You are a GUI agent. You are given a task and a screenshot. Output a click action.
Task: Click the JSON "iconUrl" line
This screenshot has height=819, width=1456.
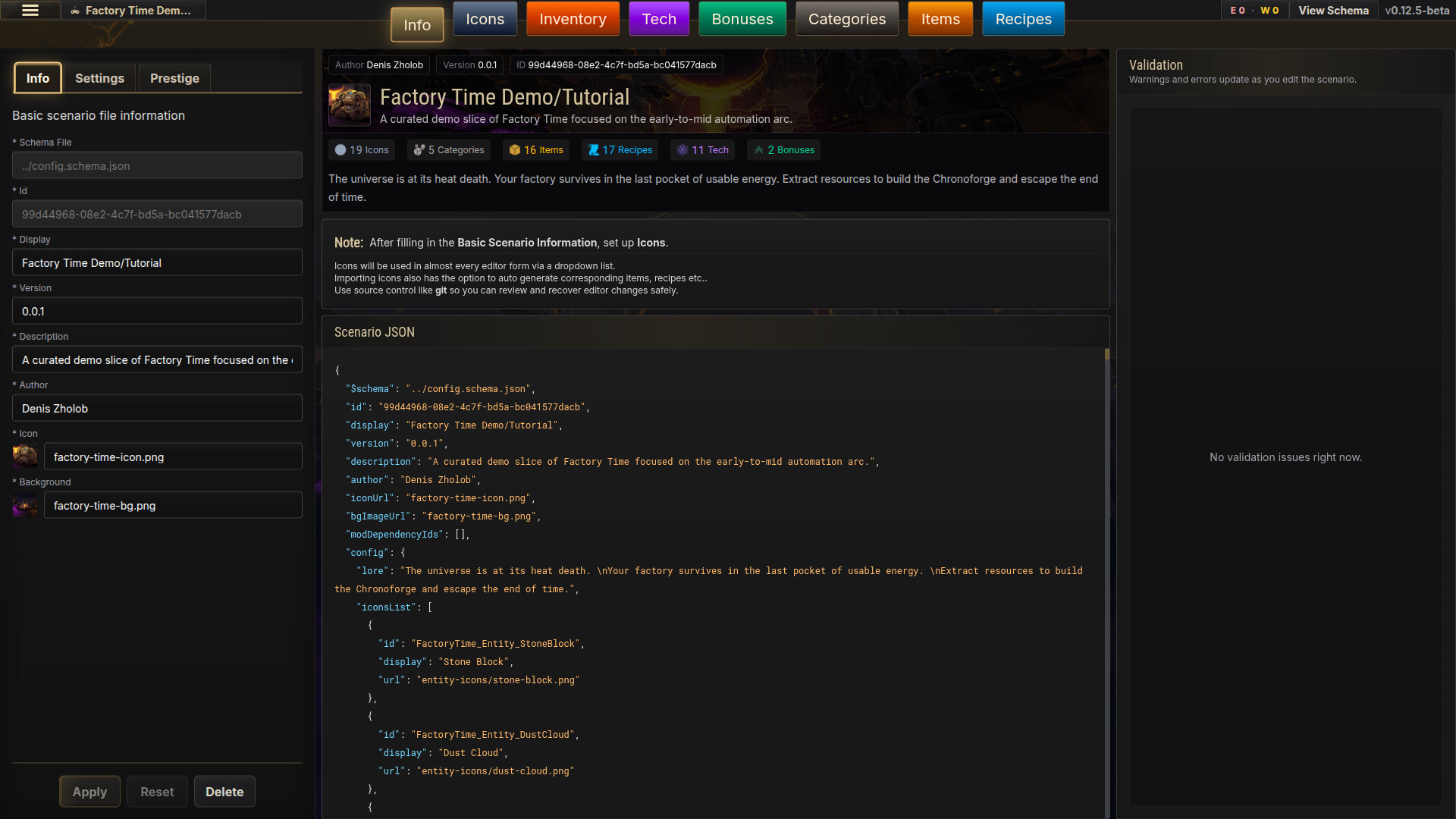(x=441, y=498)
